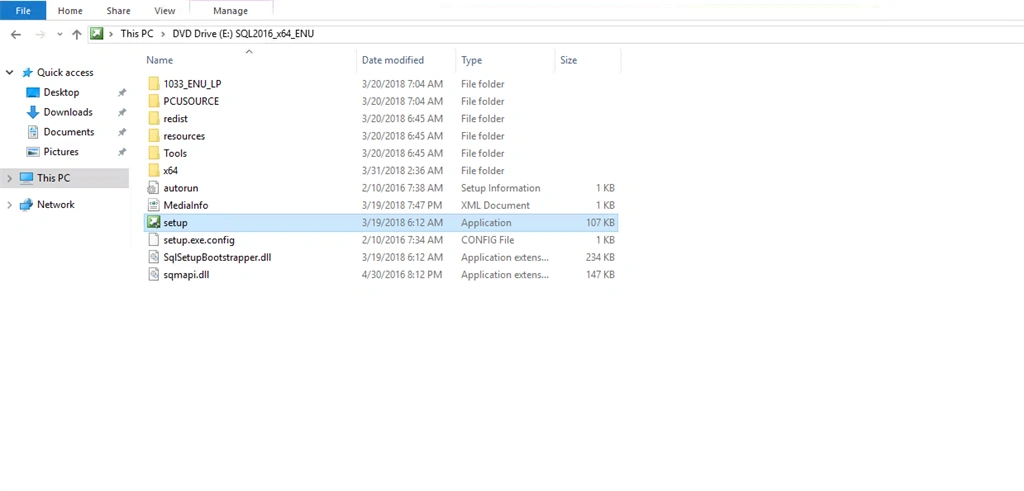Image resolution: width=1024 pixels, height=491 pixels.
Task: Click This PC in the address bar
Action: point(137,34)
